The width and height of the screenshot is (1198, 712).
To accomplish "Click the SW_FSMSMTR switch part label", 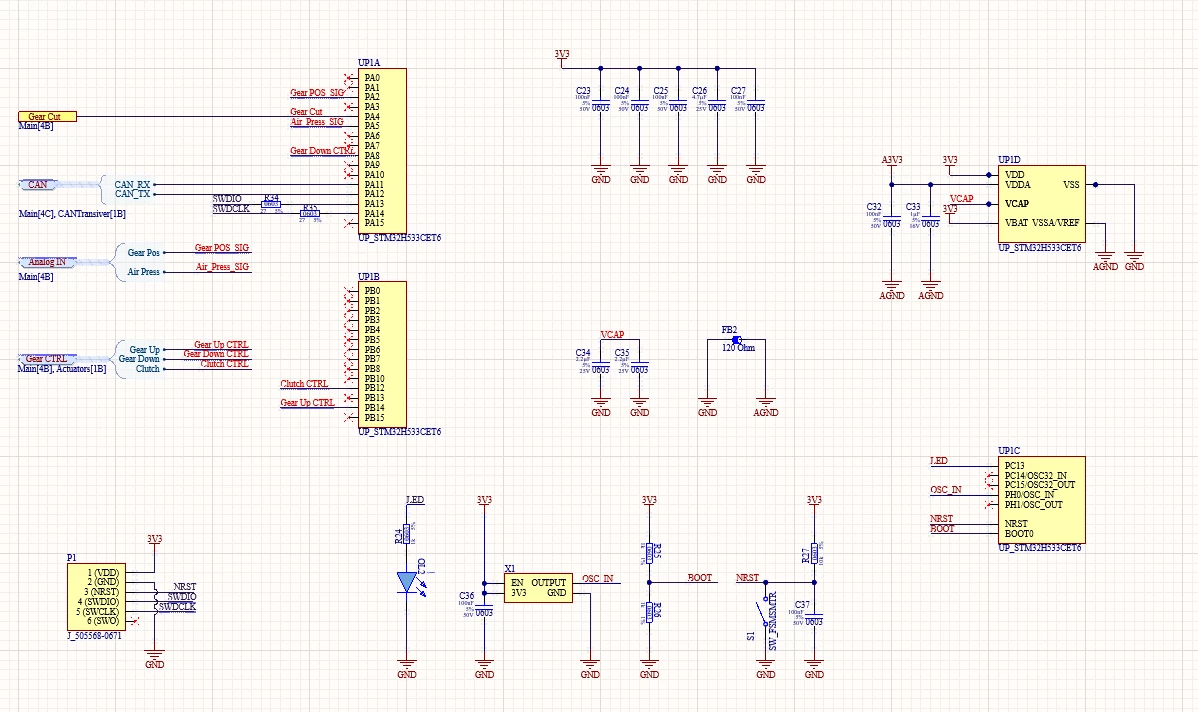I will (772, 621).
